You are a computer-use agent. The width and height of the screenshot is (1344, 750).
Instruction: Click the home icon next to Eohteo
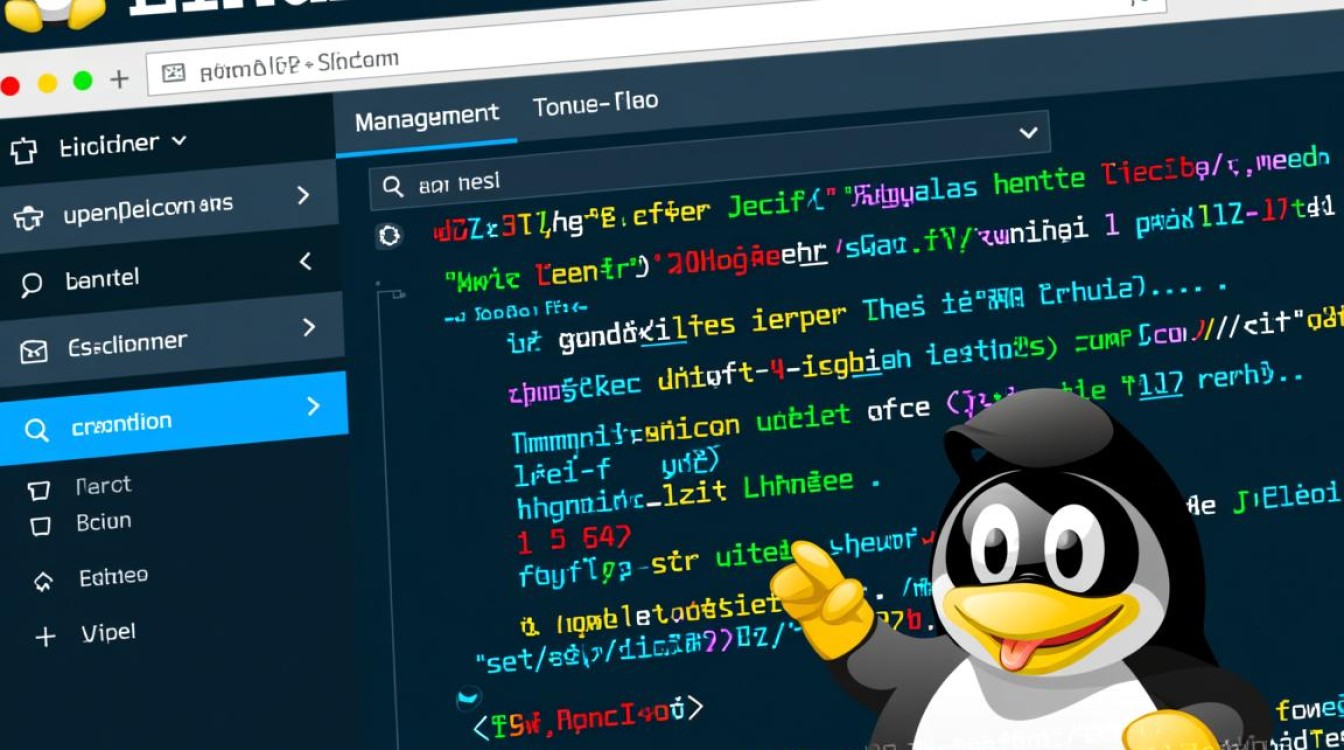click(42, 576)
